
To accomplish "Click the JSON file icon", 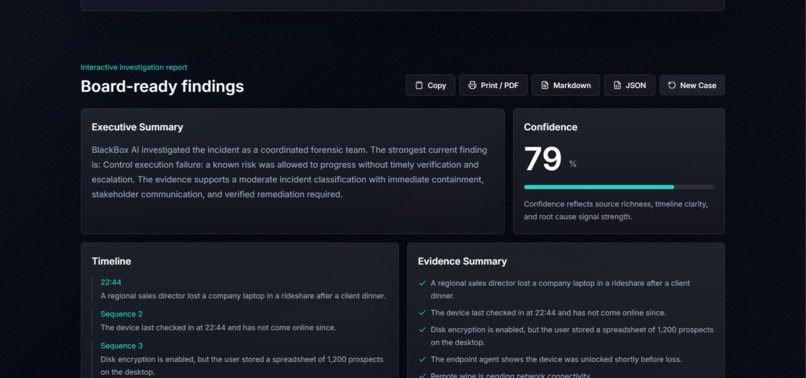I will 617,85.
